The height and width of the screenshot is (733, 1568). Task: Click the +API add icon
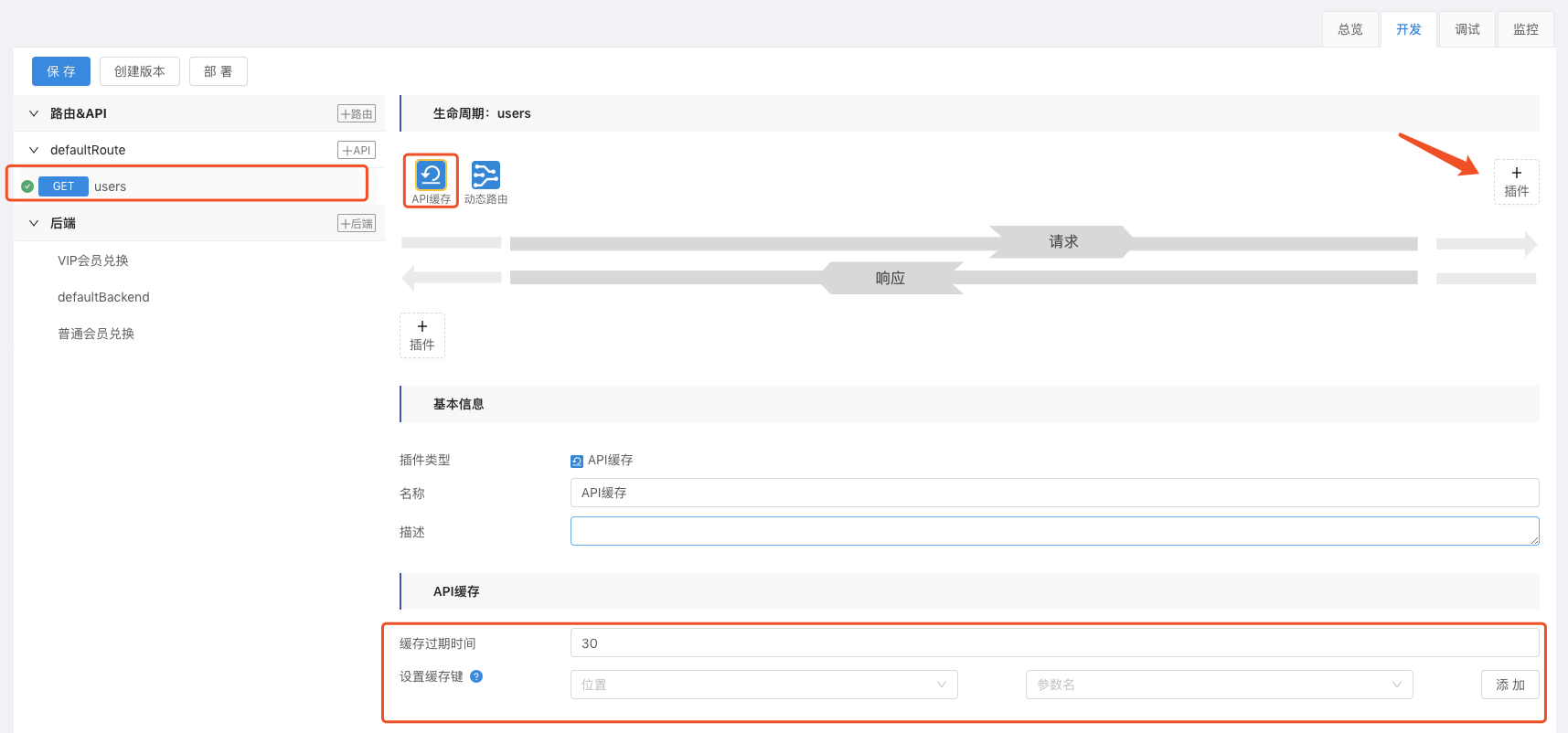[x=356, y=150]
